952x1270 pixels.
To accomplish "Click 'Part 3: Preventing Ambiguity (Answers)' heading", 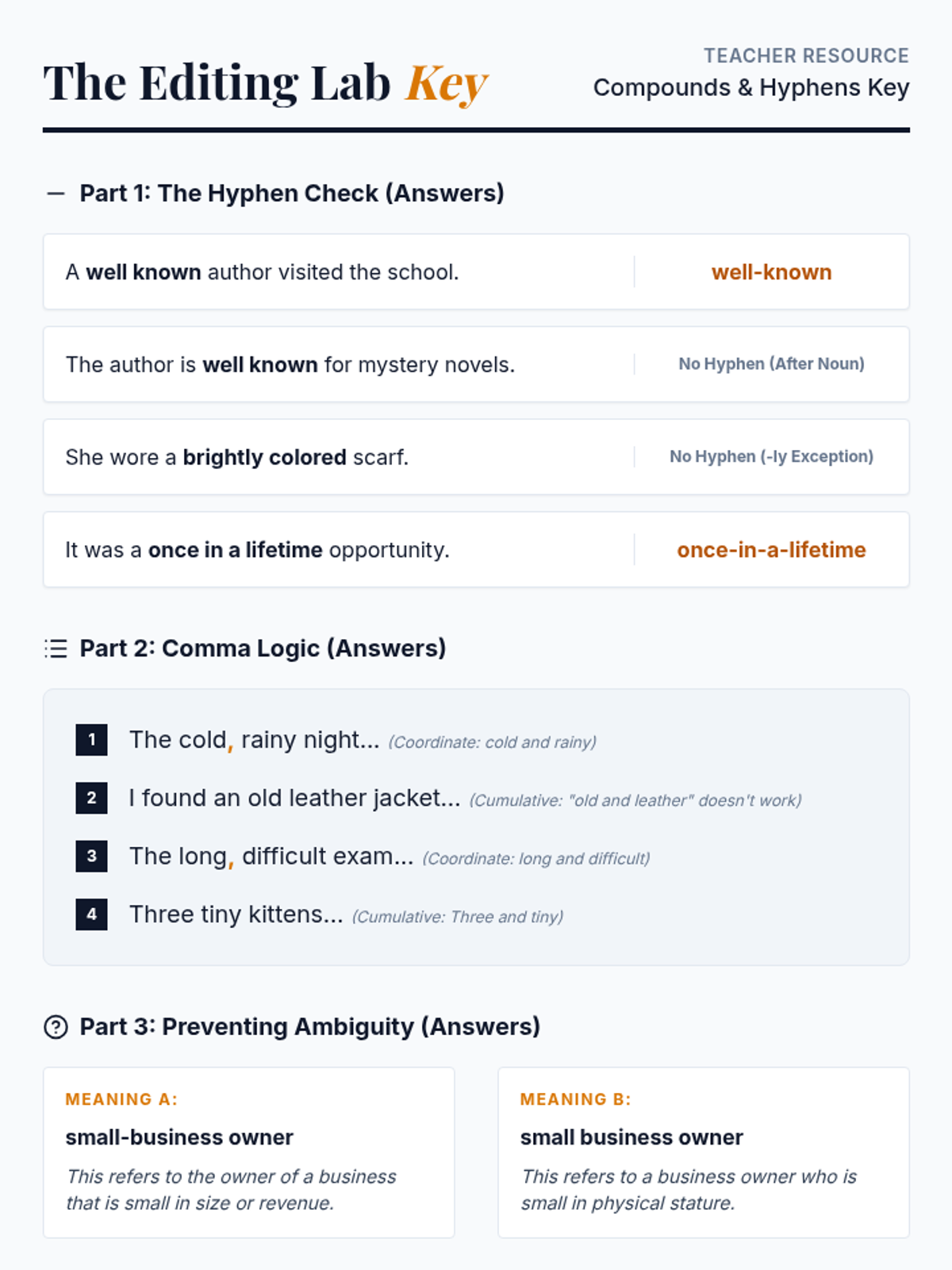I will pyautogui.click(x=310, y=1027).
